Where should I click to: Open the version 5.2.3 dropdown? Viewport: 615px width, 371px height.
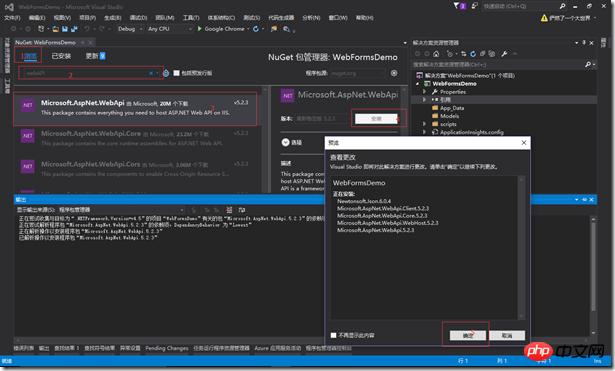pyautogui.click(x=323, y=118)
